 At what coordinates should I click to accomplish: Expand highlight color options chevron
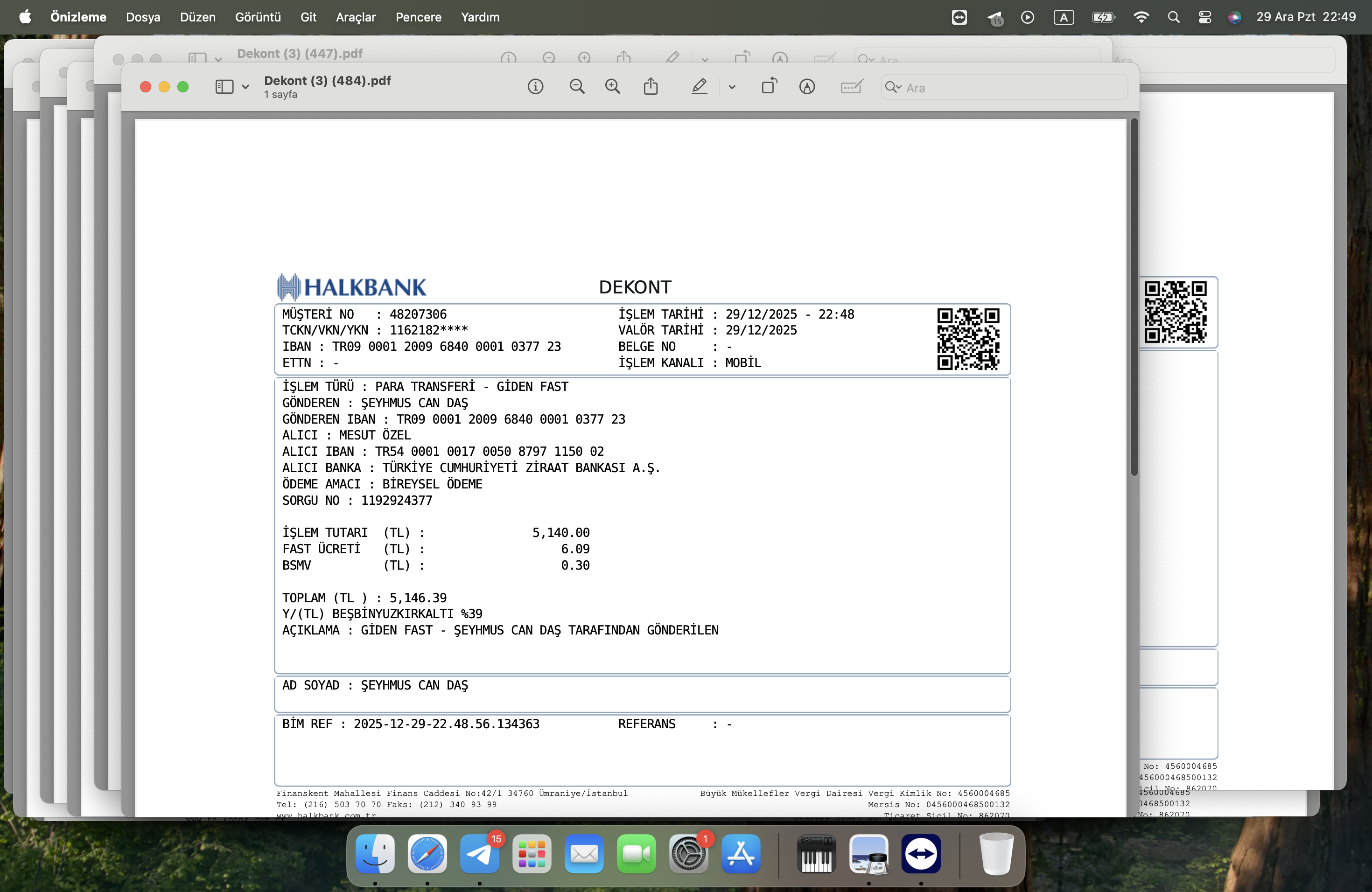pyautogui.click(x=732, y=88)
